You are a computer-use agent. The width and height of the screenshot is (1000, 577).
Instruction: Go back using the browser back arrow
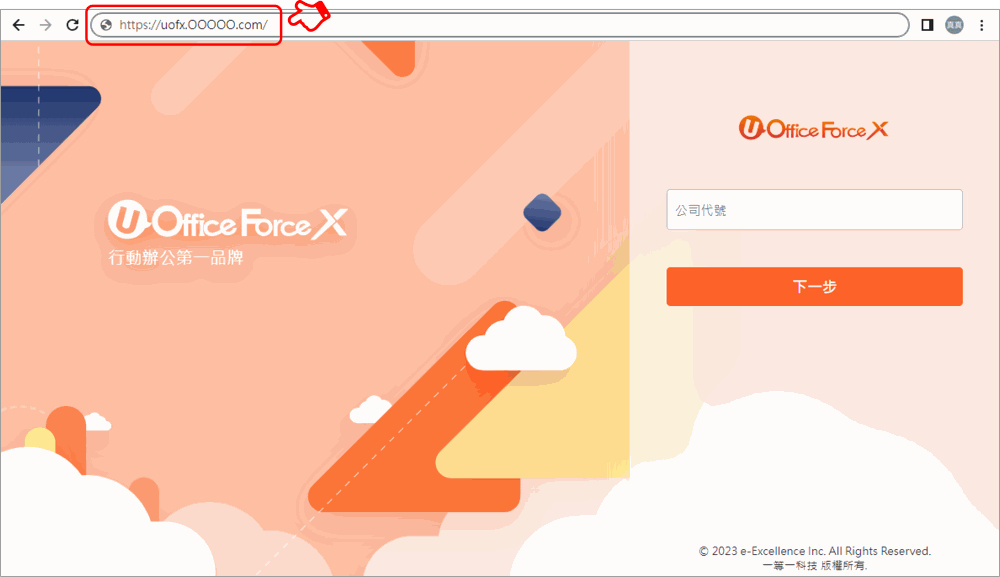tap(18, 25)
